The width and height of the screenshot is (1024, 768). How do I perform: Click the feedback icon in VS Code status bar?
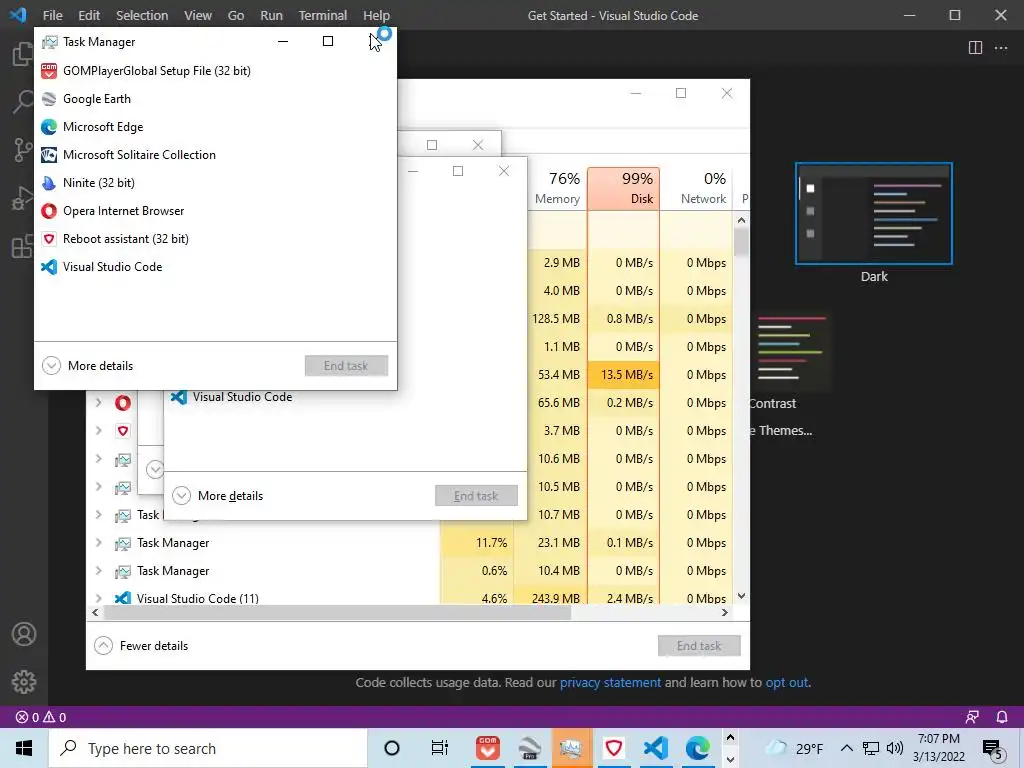point(972,717)
